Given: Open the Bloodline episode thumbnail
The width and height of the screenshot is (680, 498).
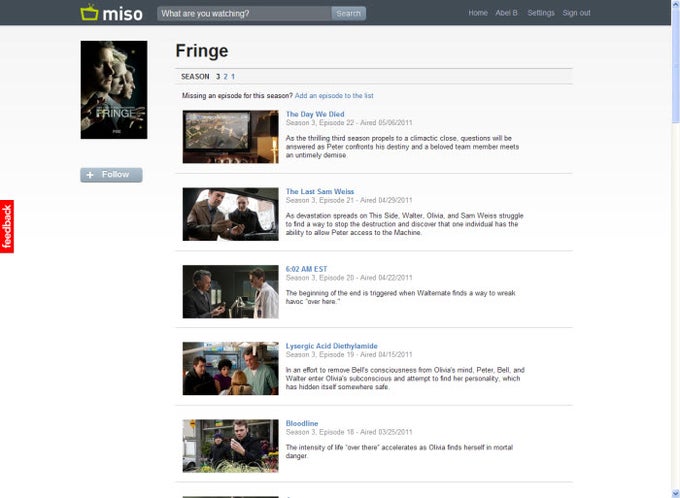Looking at the screenshot, I should [x=230, y=446].
